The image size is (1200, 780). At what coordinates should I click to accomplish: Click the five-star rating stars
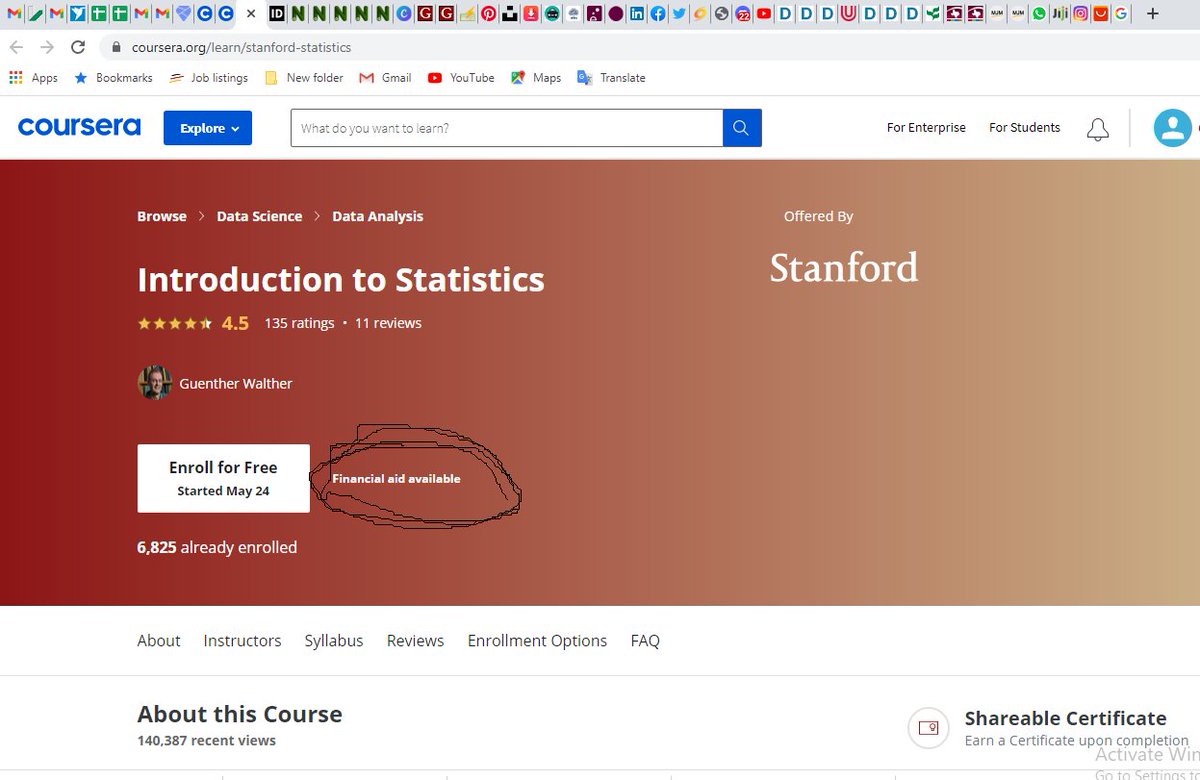(x=175, y=323)
